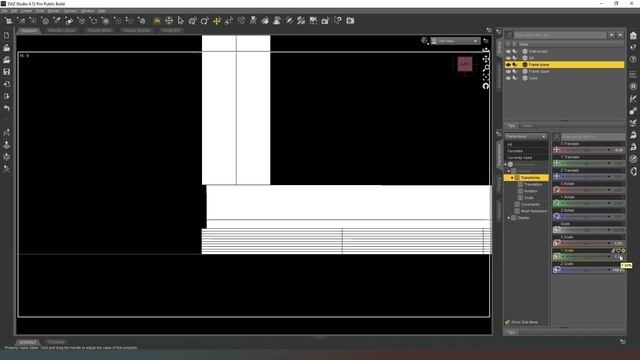This screenshot has width=640, height=360.
Task: Select the Currently Used filter
Action: (x=526, y=158)
